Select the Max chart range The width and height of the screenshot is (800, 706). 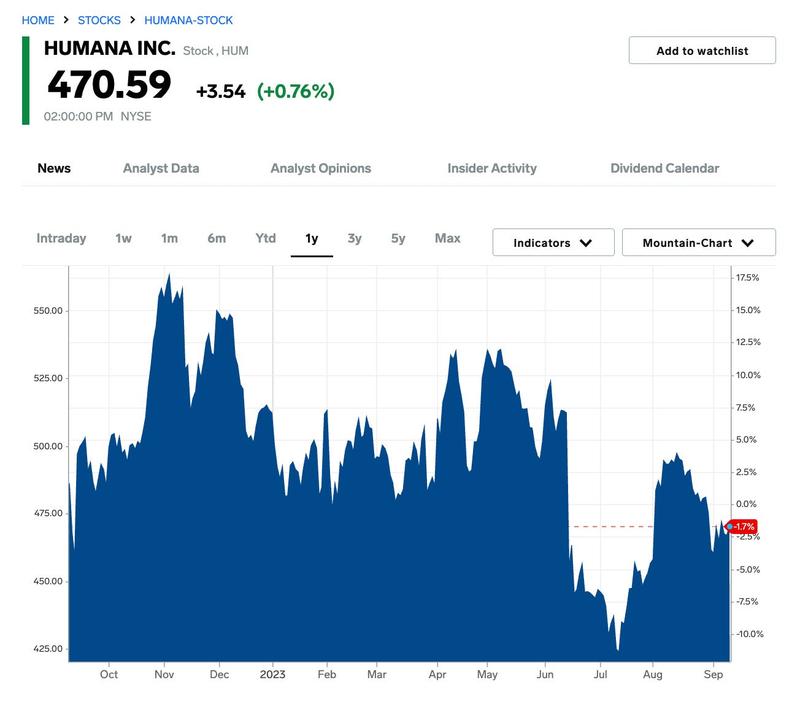[447, 238]
